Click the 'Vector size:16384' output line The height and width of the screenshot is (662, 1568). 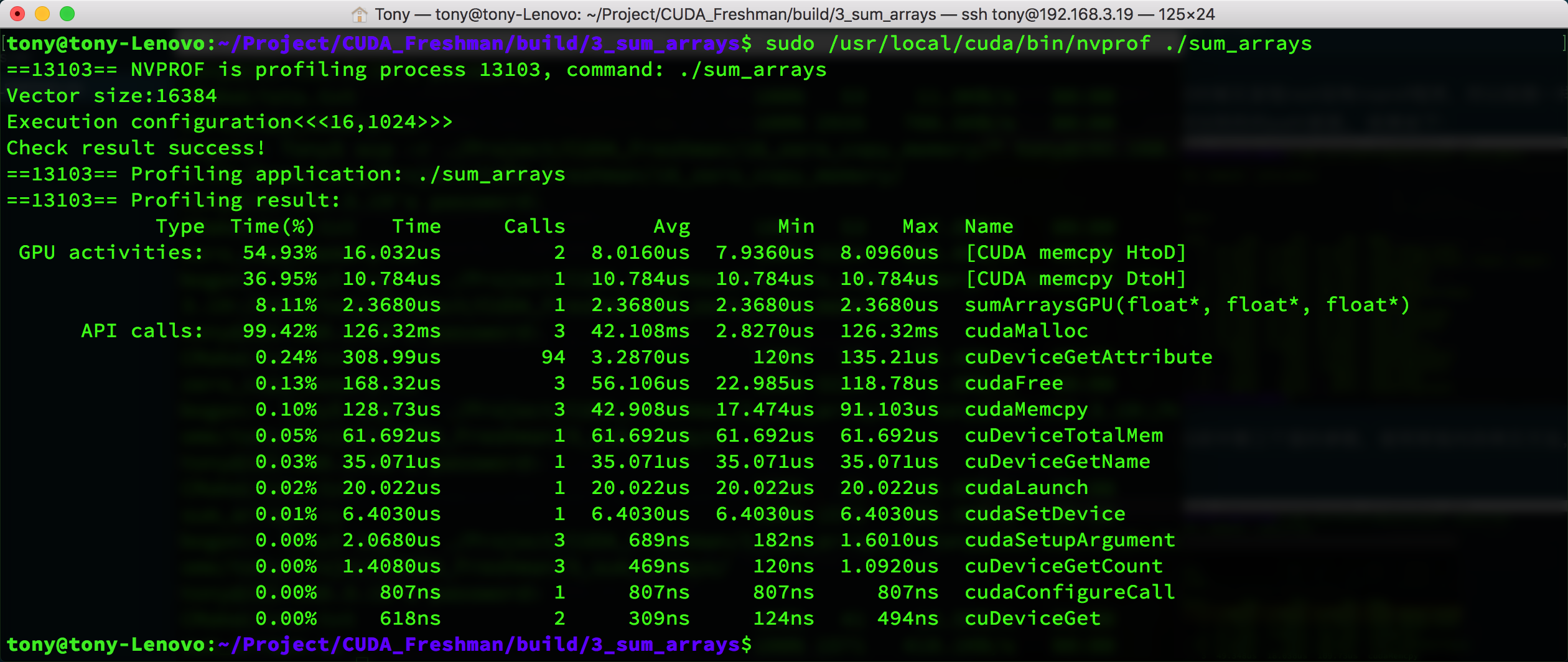tap(112, 96)
